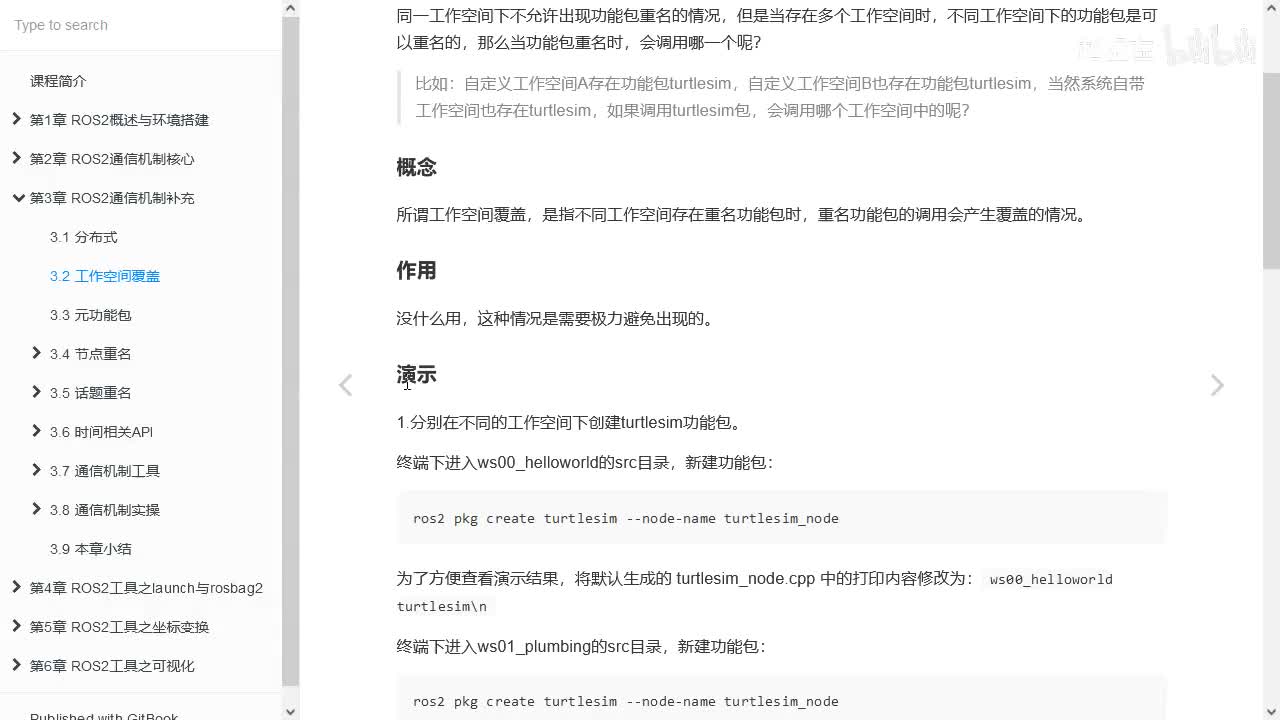
Task: Open 第6章 ROS2工具之可视化 chapter
Action: click(x=112, y=666)
